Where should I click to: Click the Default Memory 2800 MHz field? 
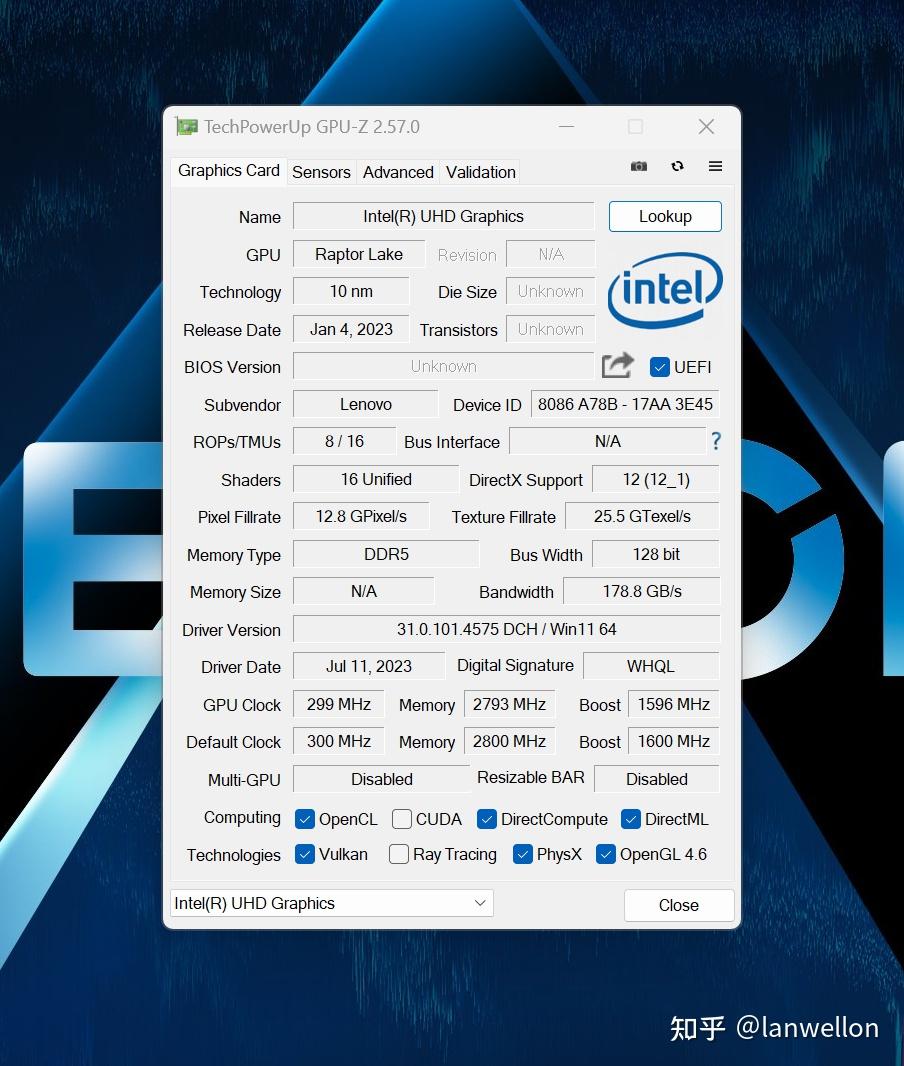pos(509,741)
